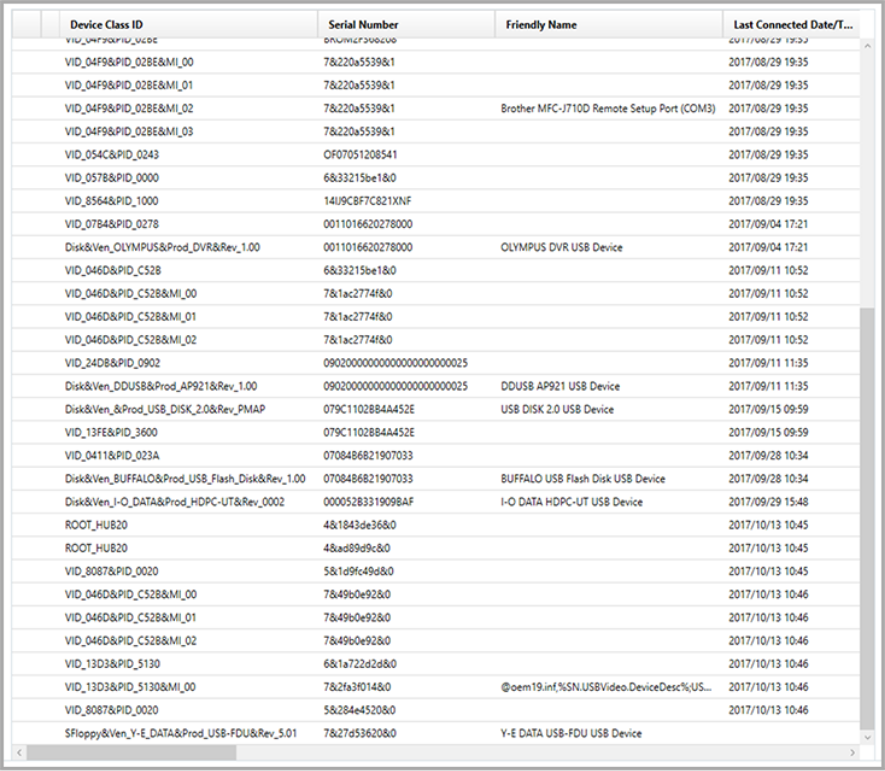Viewport: 885px width, 771px height.
Task: Click the Friendly Name column header
Action: [x=540, y=24]
